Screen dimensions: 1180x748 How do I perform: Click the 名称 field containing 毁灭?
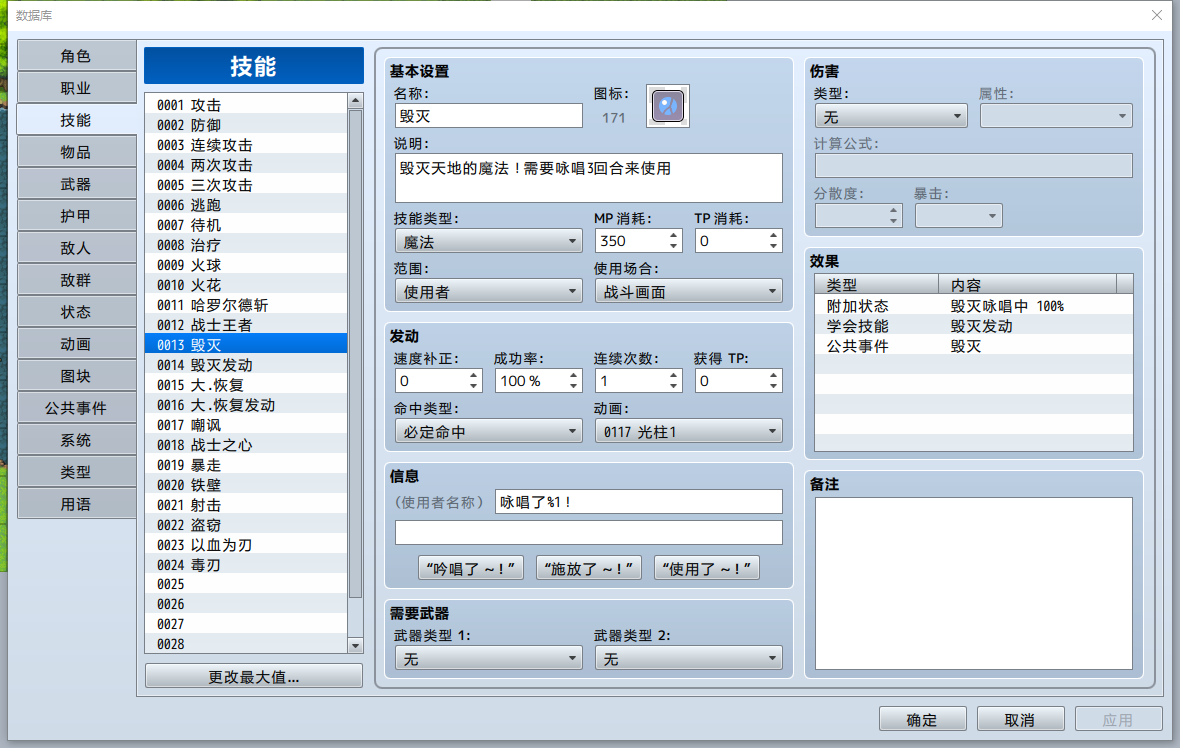(x=488, y=116)
